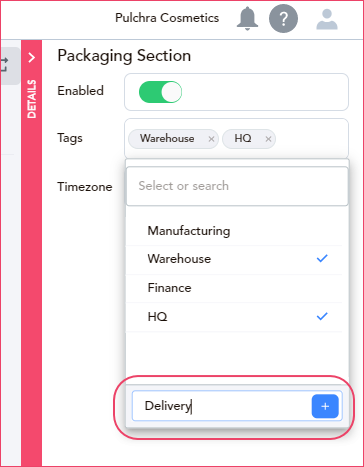Click the blue plus add-tag button
The width and height of the screenshot is (364, 467).
tap(325, 406)
